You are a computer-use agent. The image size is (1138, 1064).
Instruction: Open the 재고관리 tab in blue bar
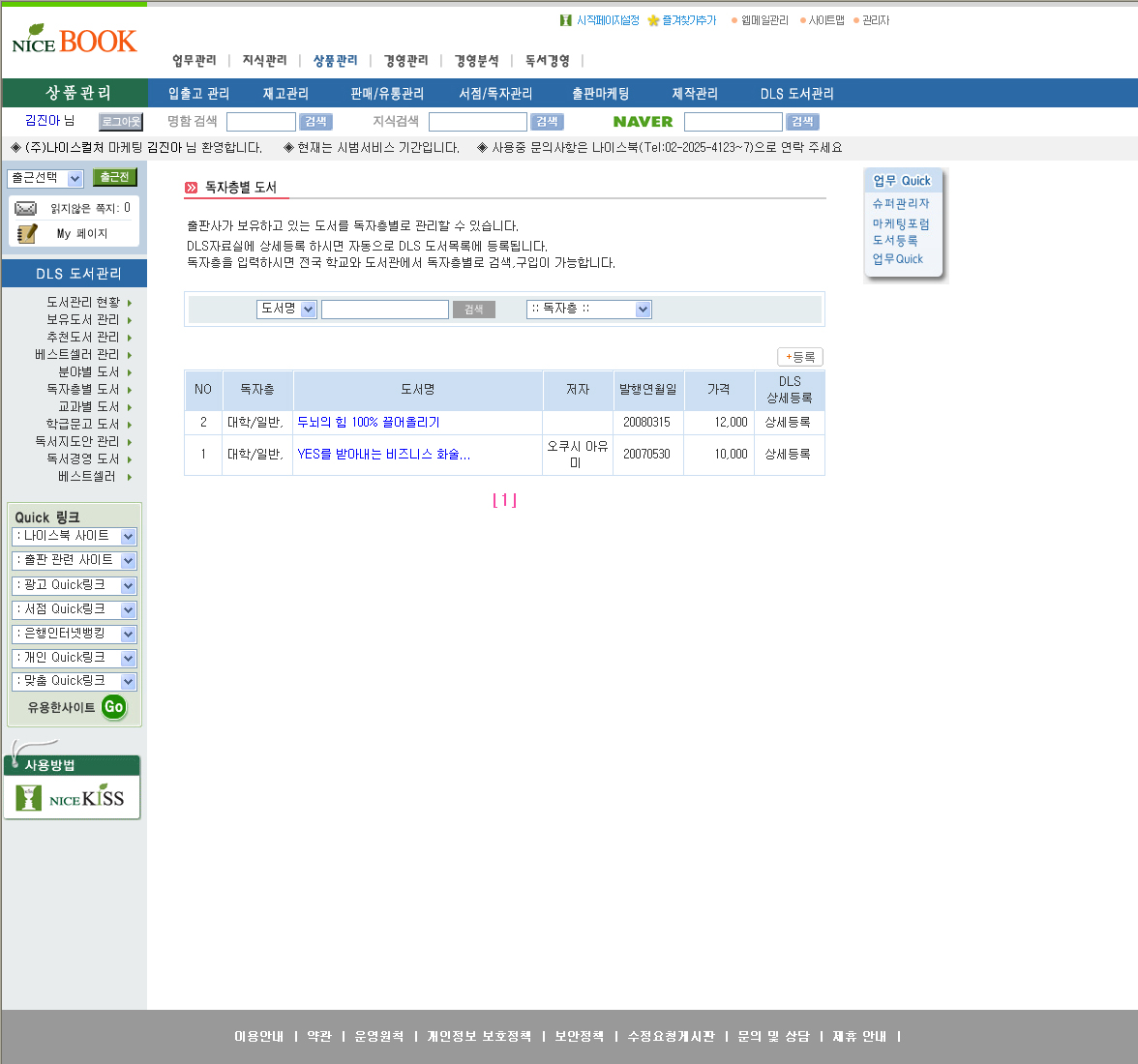point(285,94)
